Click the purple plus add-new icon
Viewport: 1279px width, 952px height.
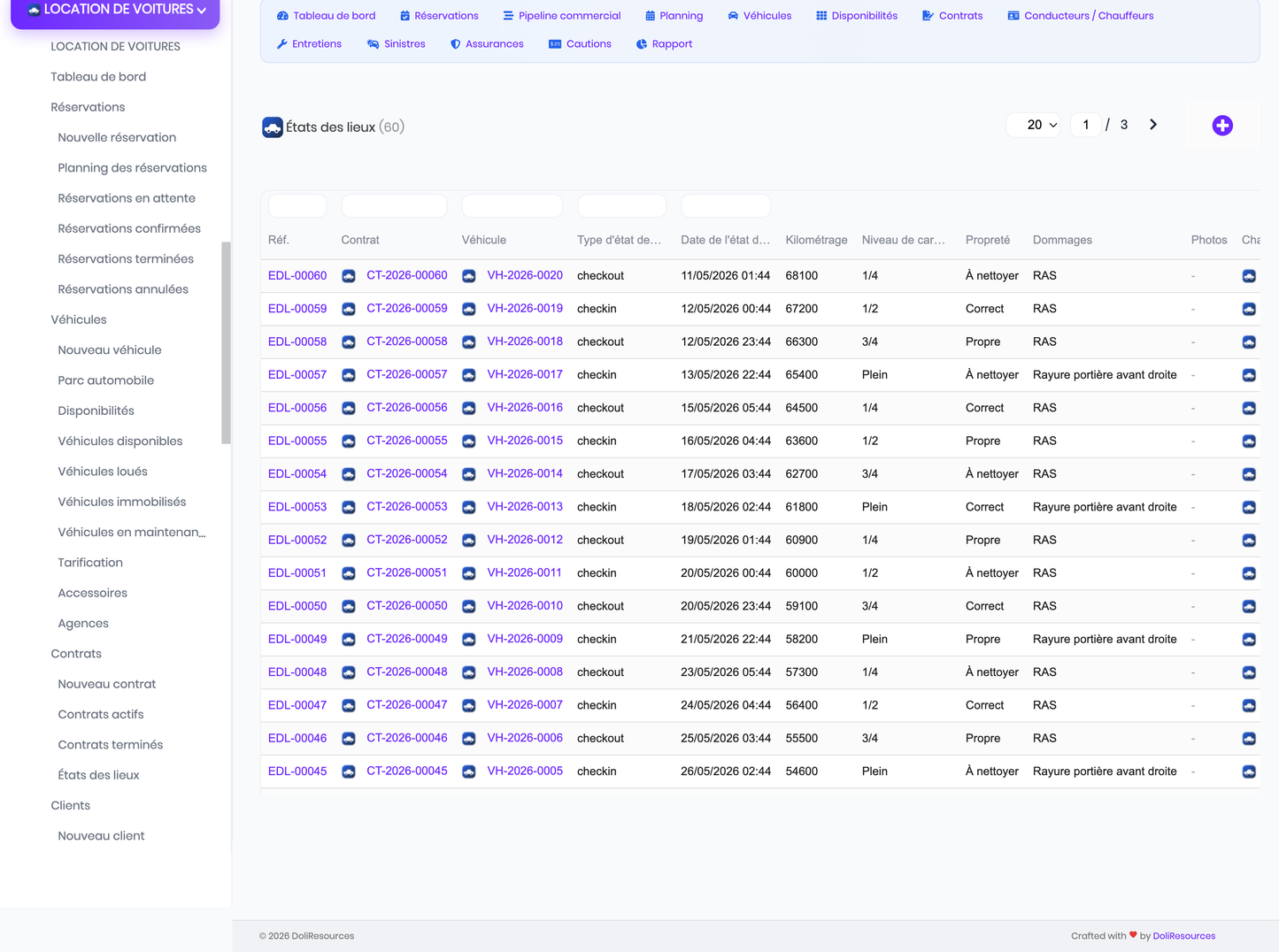[1222, 126]
